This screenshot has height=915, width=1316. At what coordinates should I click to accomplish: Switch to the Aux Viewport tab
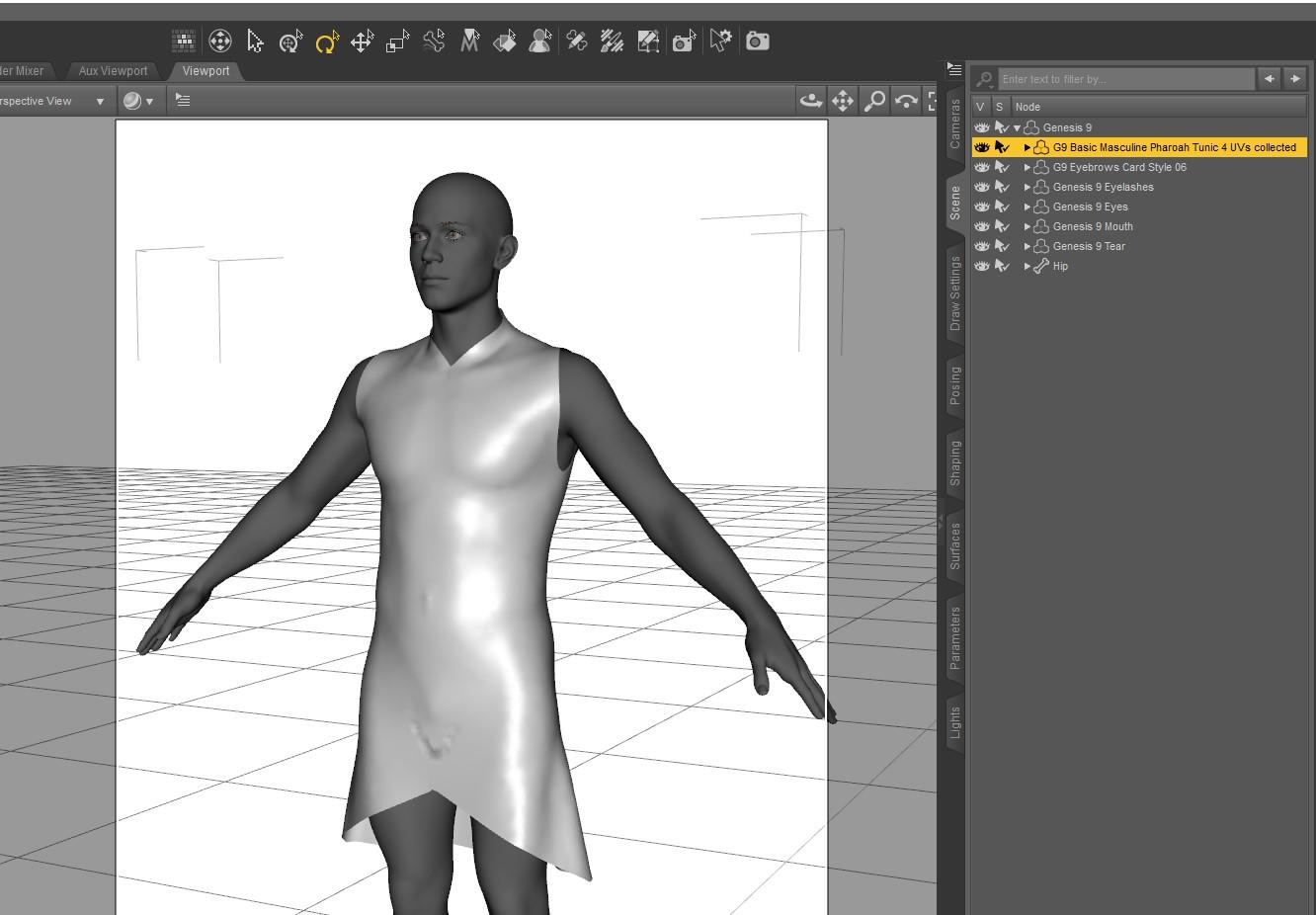113,71
